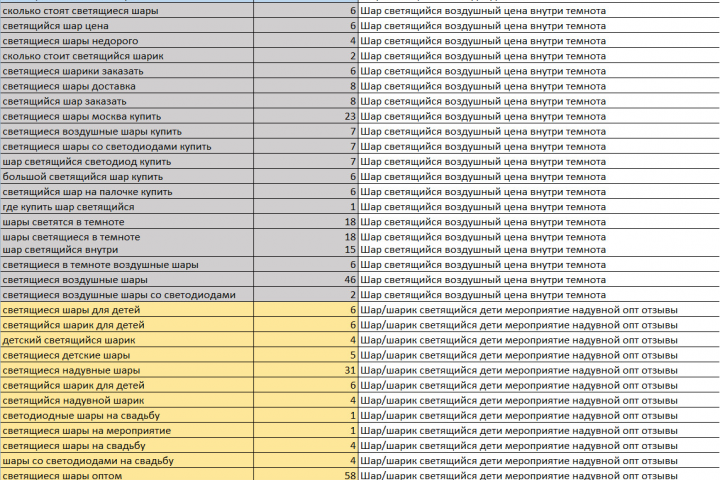Image resolution: width=720 pixels, height=480 pixels.
Task: Click 'Шар/шарик…' cell in 'светящиеся шары на свадьбу' row
Action: click(x=539, y=446)
